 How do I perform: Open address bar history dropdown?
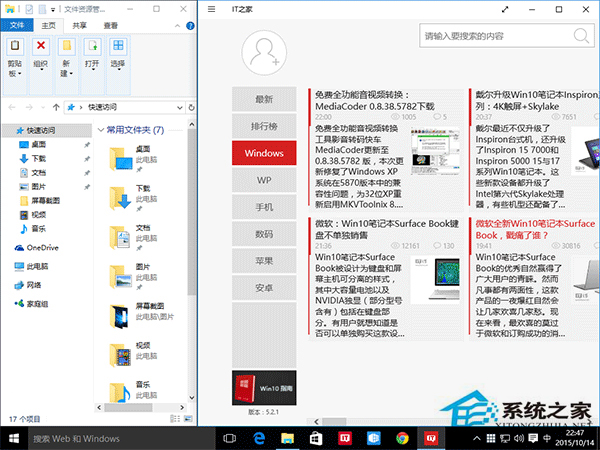pos(179,108)
